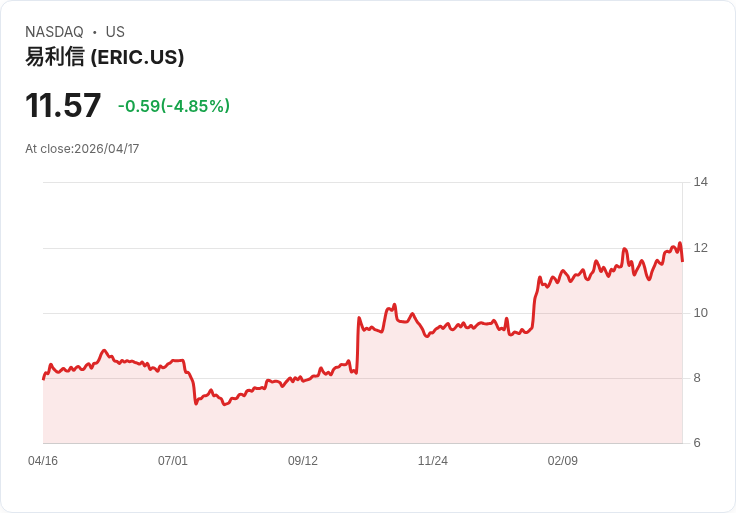This screenshot has width=736, height=513.
Task: Select the 14 y-axis price label
Action: point(700,182)
